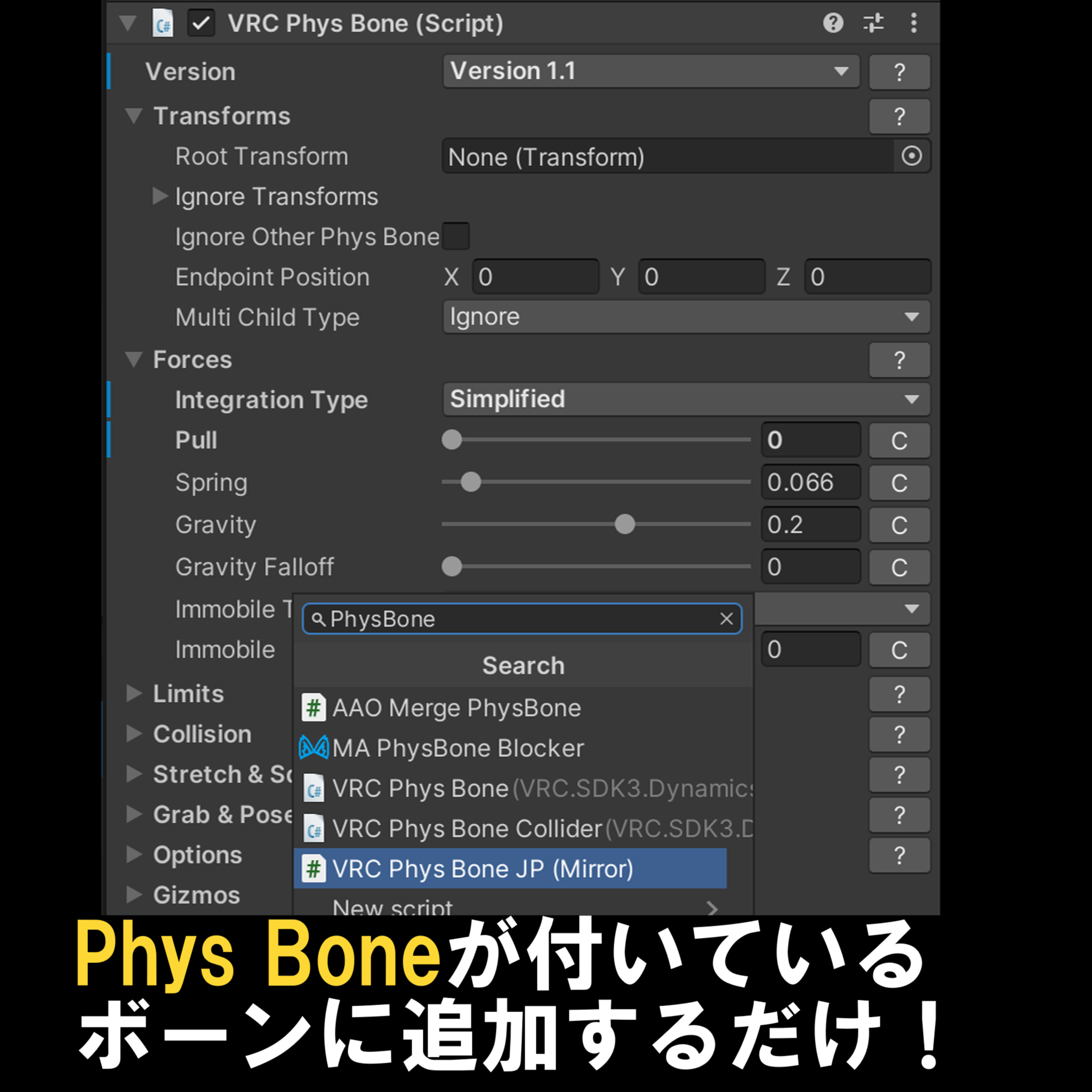
Task: Click the AAO Merge PhysBone script icon
Action: click(x=314, y=707)
